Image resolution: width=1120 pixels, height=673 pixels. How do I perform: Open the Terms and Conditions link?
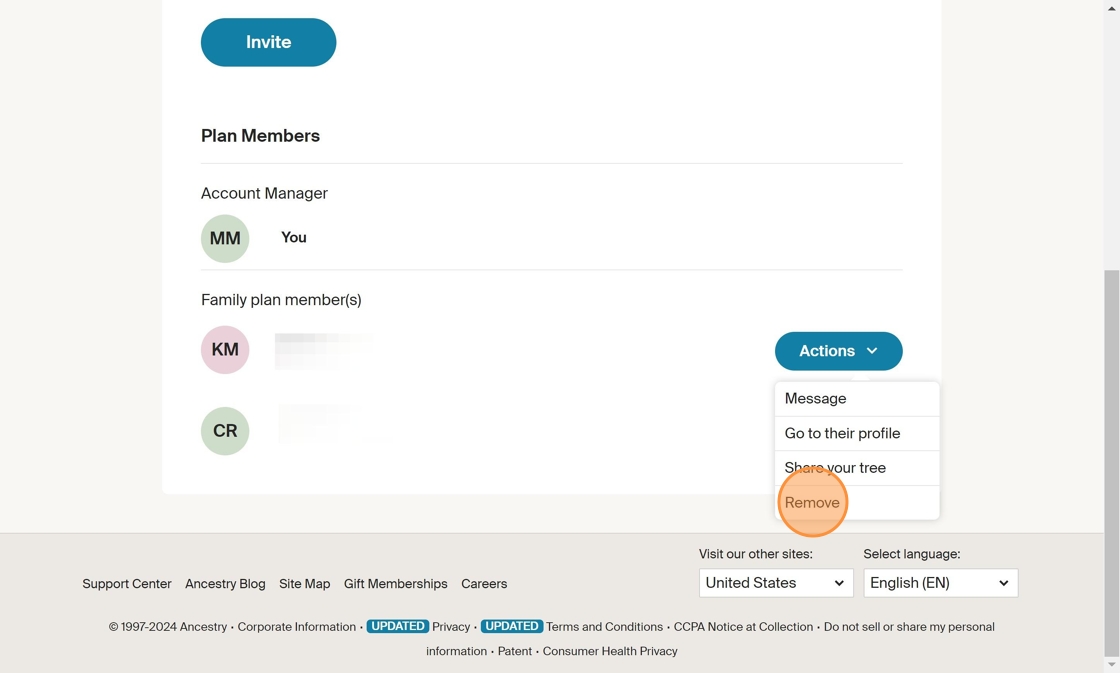click(x=604, y=627)
